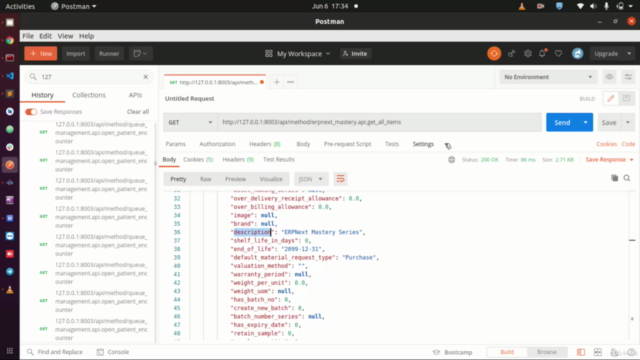Switch to the response Cookies (5) tab
Screen dimensions: 640x360
click(198, 160)
